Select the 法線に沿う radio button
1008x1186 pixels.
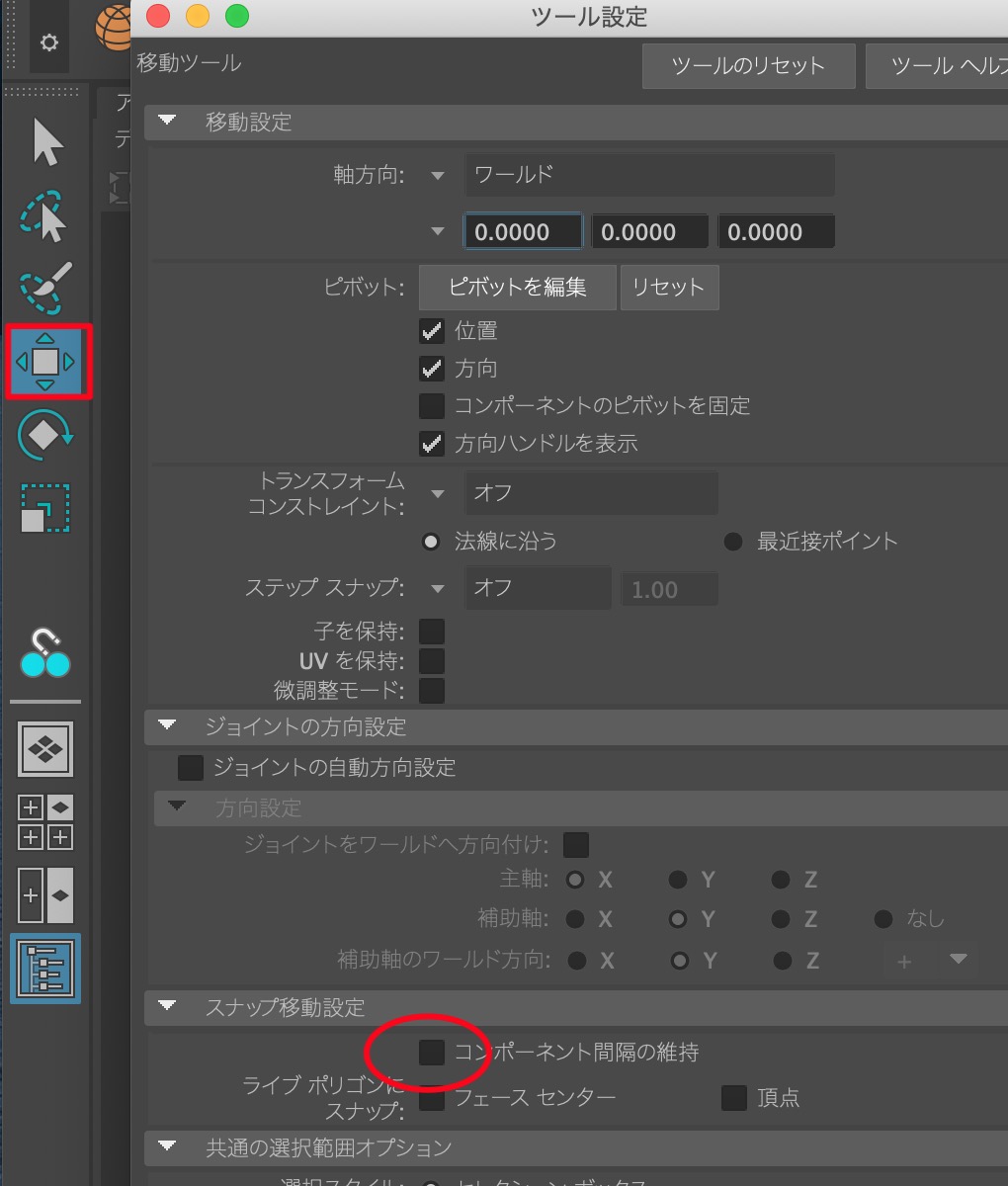(431, 542)
